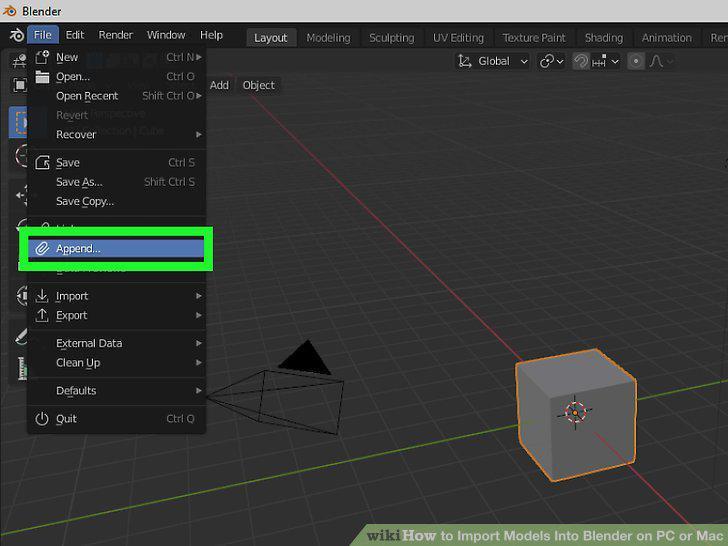
Task: Expand the Open Recent submenu
Action: tap(117, 96)
